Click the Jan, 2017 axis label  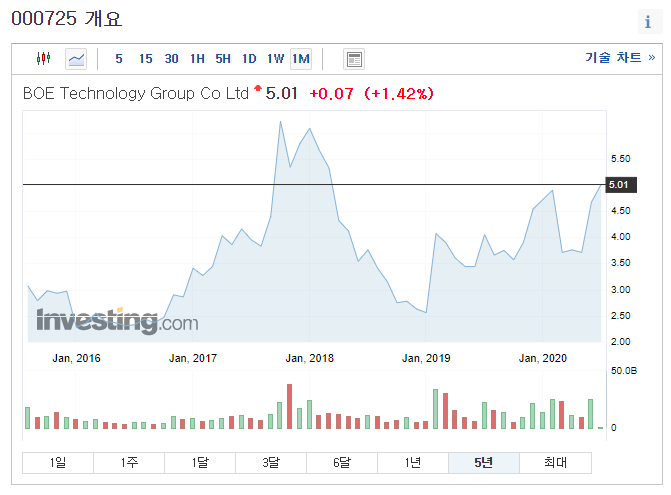pos(193,358)
